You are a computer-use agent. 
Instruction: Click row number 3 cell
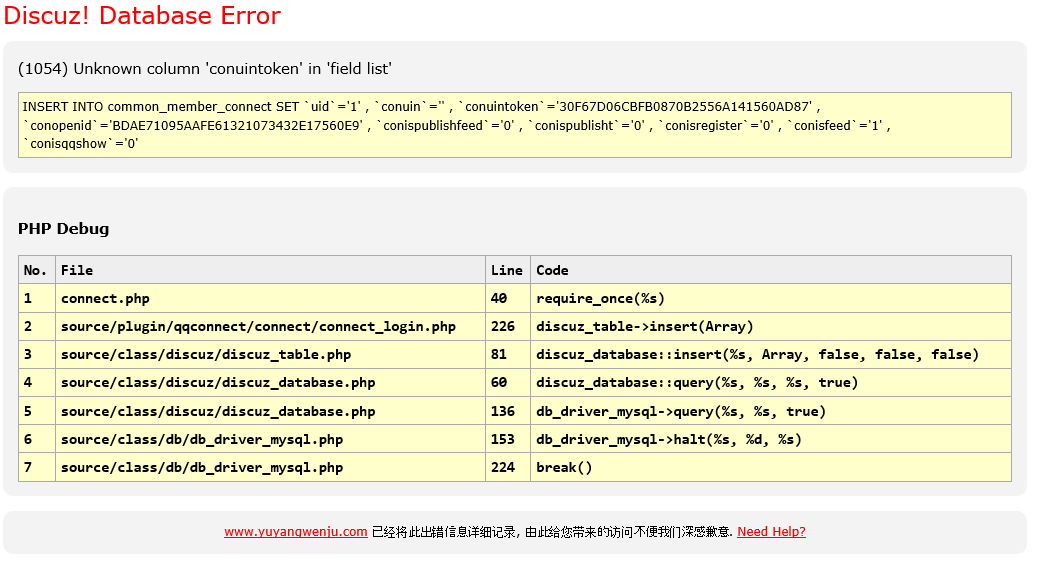point(37,355)
